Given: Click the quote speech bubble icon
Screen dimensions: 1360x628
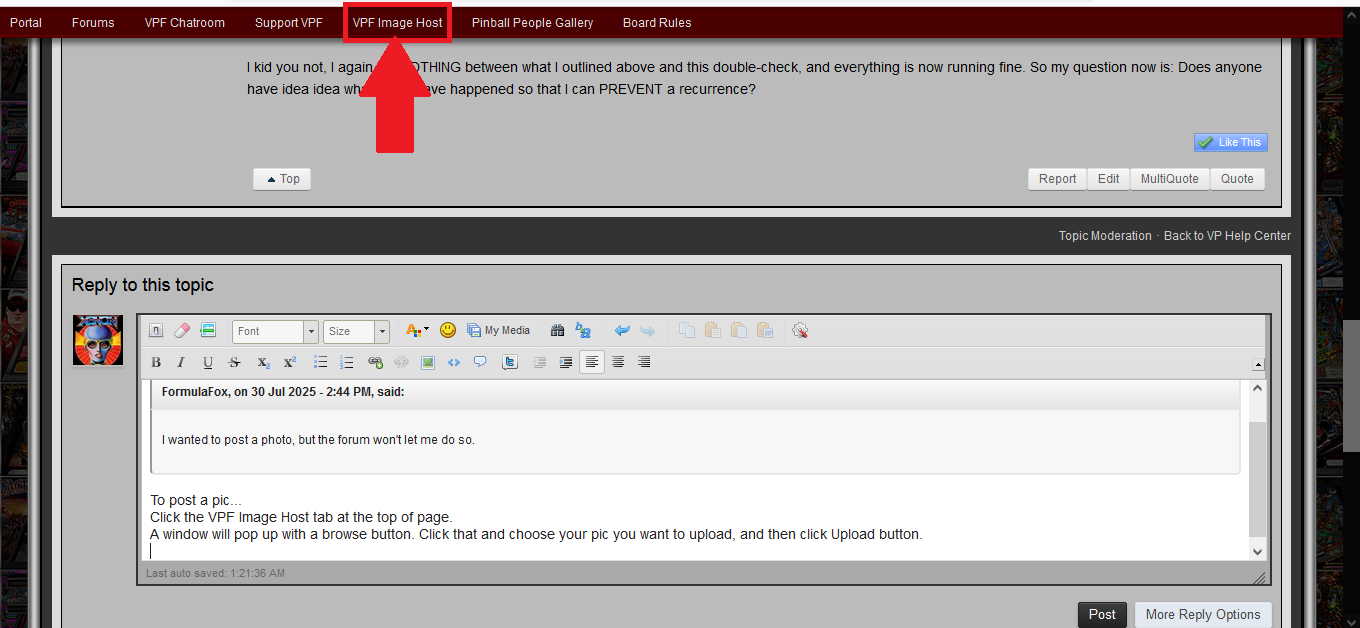Looking at the screenshot, I should [480, 362].
